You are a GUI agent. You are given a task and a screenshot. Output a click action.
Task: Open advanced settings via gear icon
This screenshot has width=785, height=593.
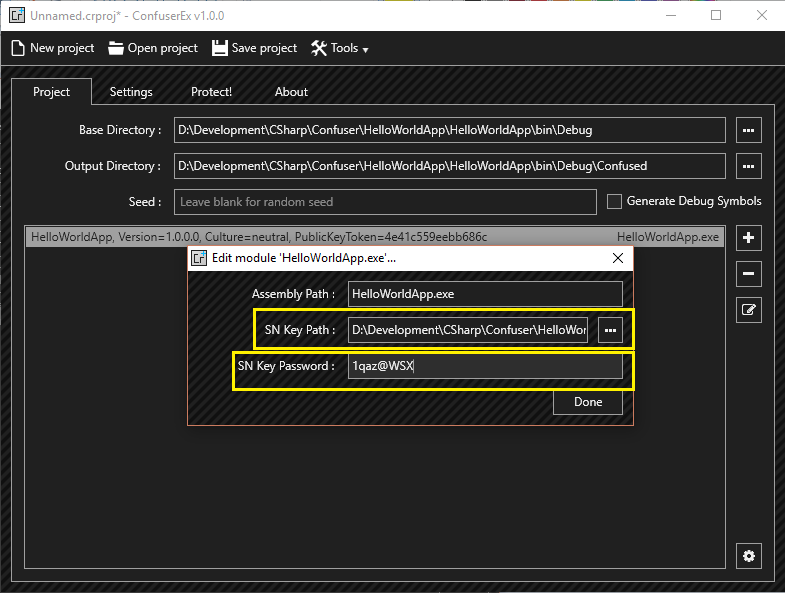[748, 556]
